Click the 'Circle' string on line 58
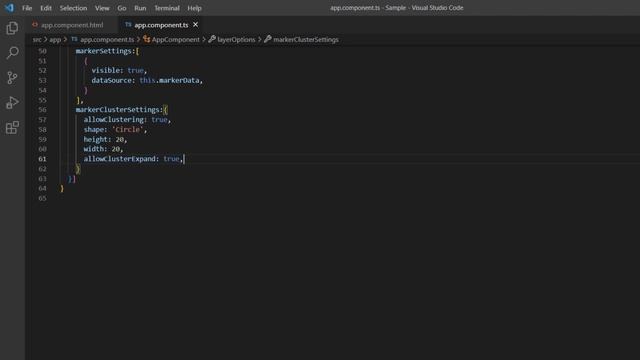Viewport: 640px width, 360px height. click(128, 129)
